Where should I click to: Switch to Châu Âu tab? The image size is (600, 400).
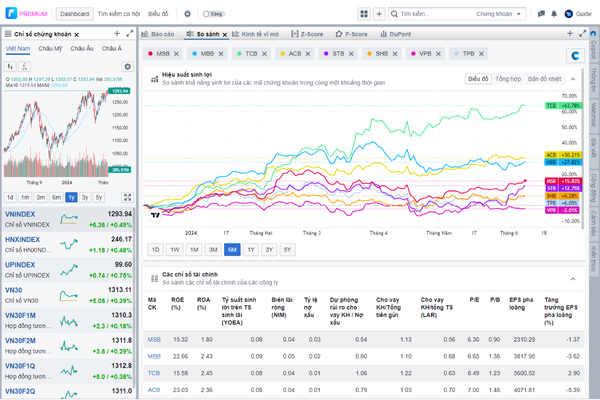pyautogui.click(x=82, y=49)
